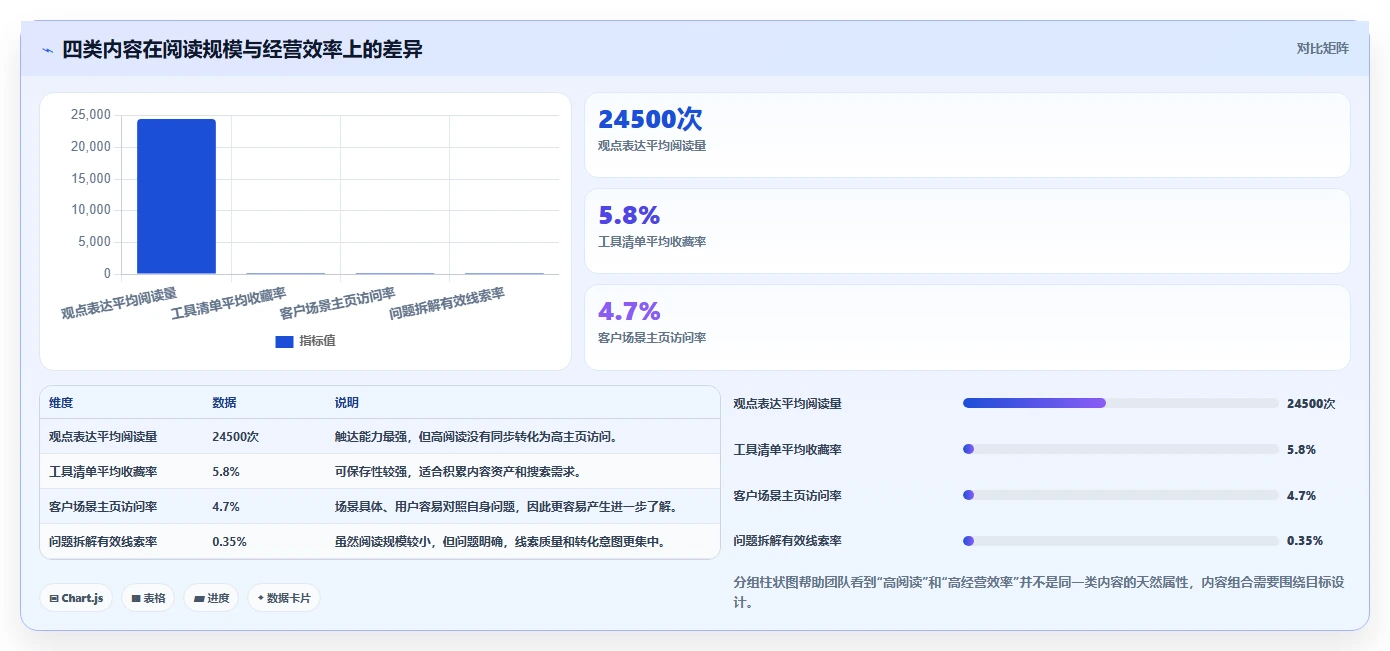Screen dimensions: 1390x651
Task: Click the lightning icon beside the title
Action: 48,50
